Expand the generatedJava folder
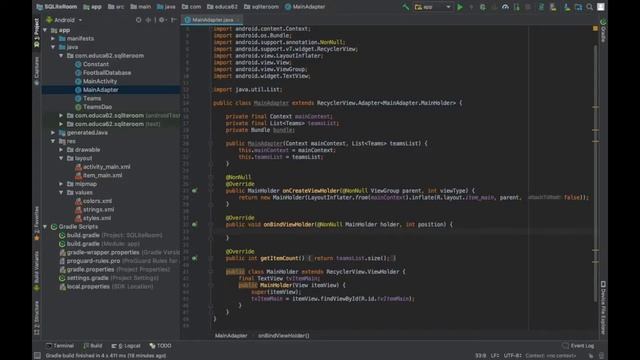Screen dimensions: 640x360 [x=53, y=133]
